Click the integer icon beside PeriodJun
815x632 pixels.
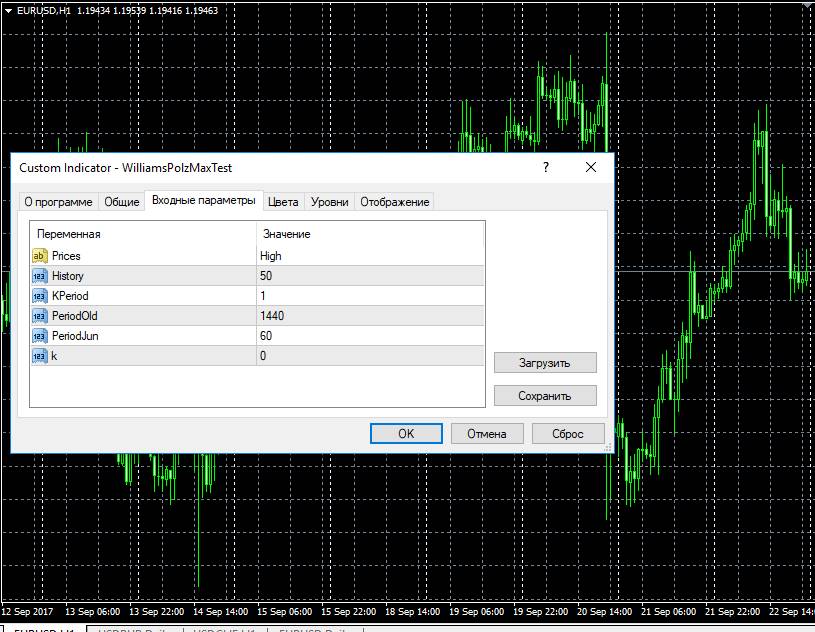coord(40,336)
